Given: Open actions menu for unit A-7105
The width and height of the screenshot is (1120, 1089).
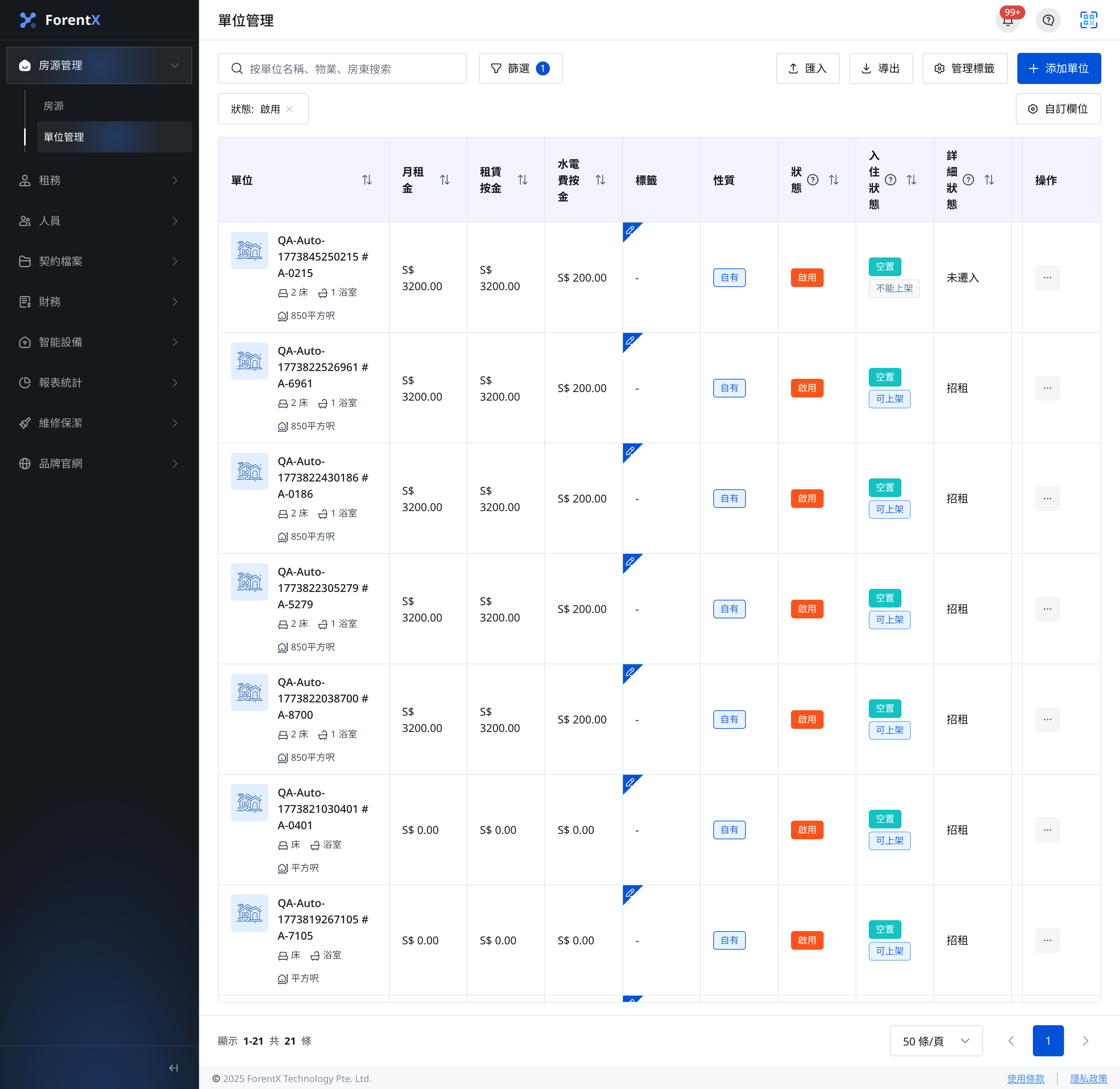Looking at the screenshot, I should (x=1047, y=940).
